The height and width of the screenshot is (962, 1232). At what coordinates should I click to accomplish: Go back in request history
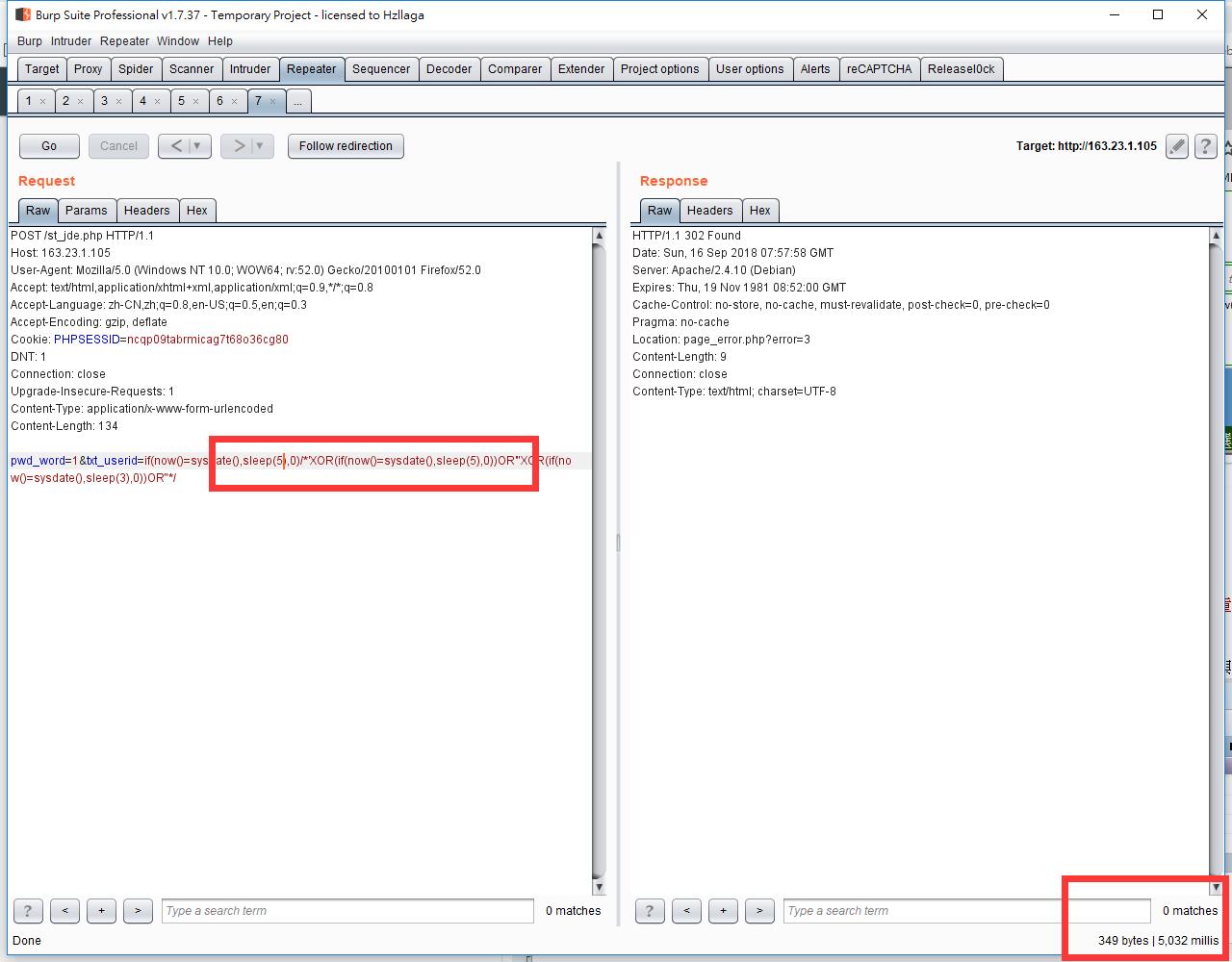point(176,146)
